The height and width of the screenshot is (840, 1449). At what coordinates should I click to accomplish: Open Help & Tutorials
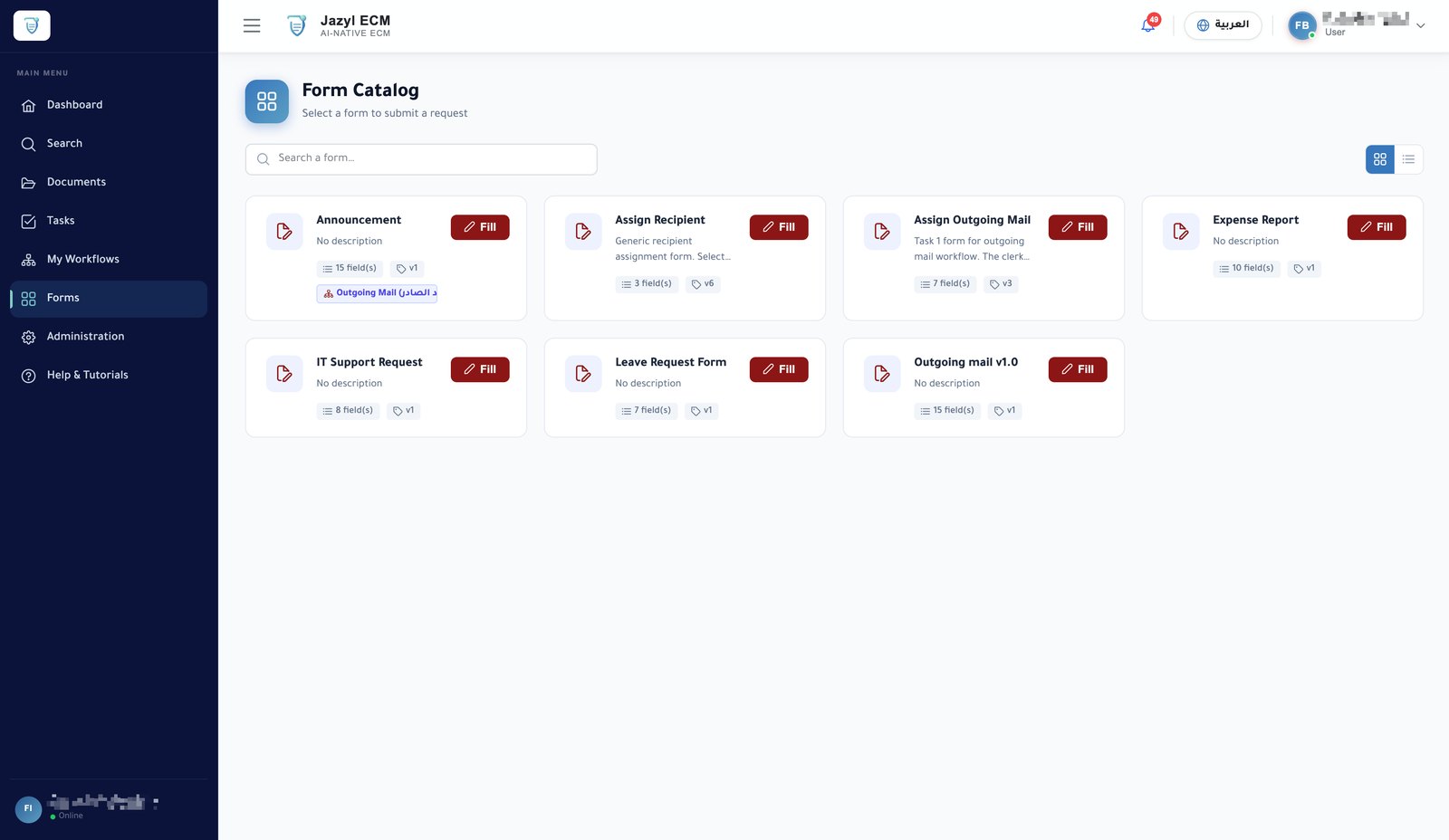coord(109,376)
